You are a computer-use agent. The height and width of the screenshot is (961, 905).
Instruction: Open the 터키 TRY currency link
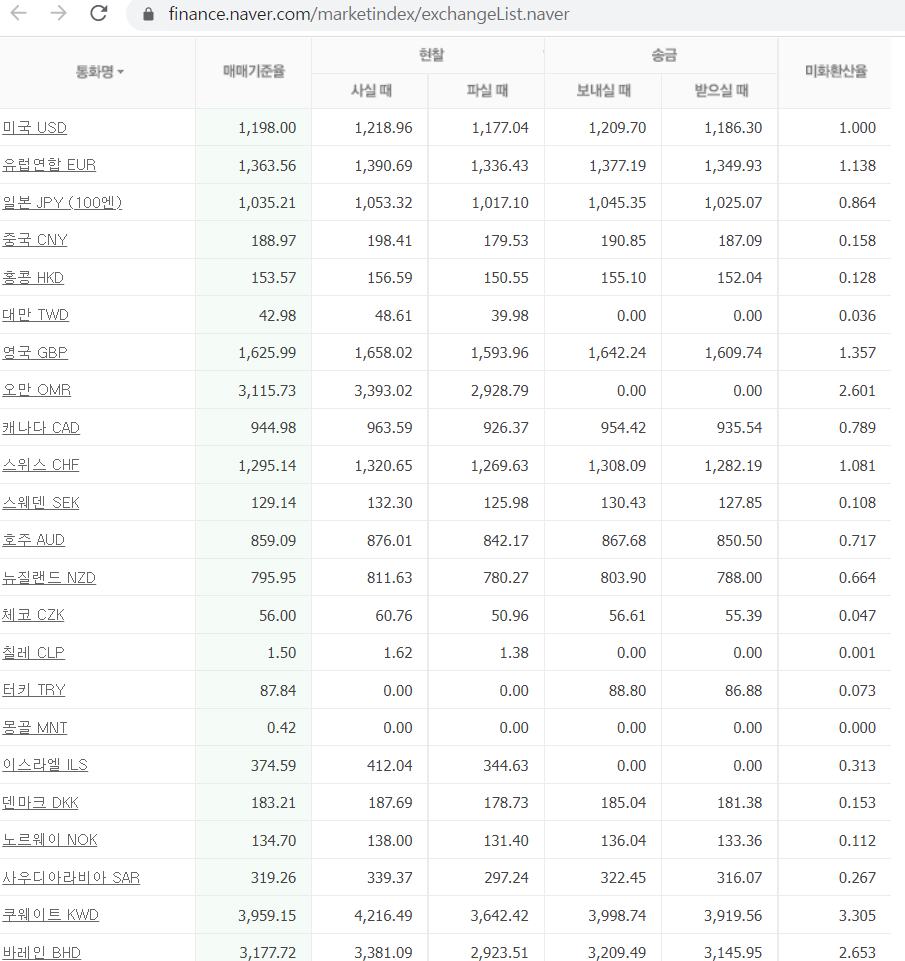click(34, 690)
